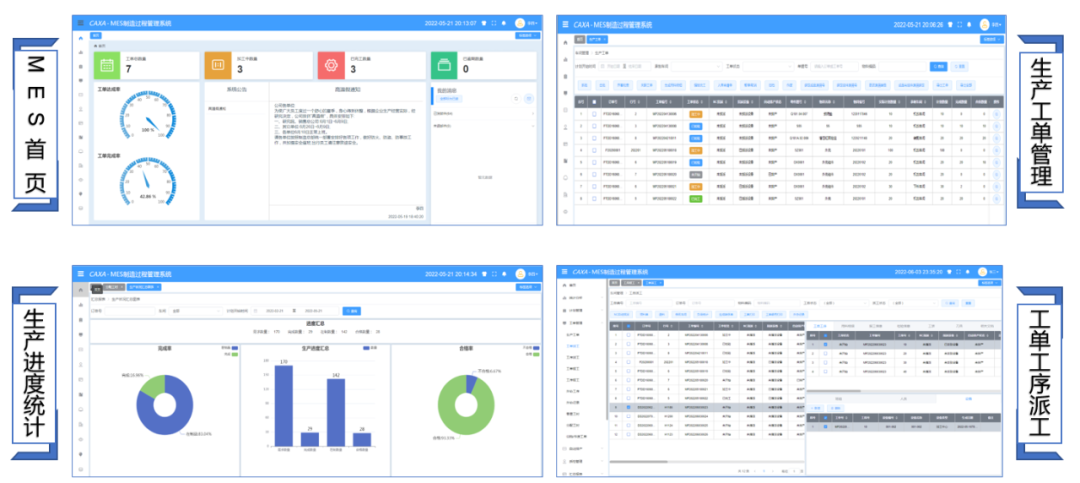
Task: Toggle select-all checkbox in production order table header
Action: 593,101
